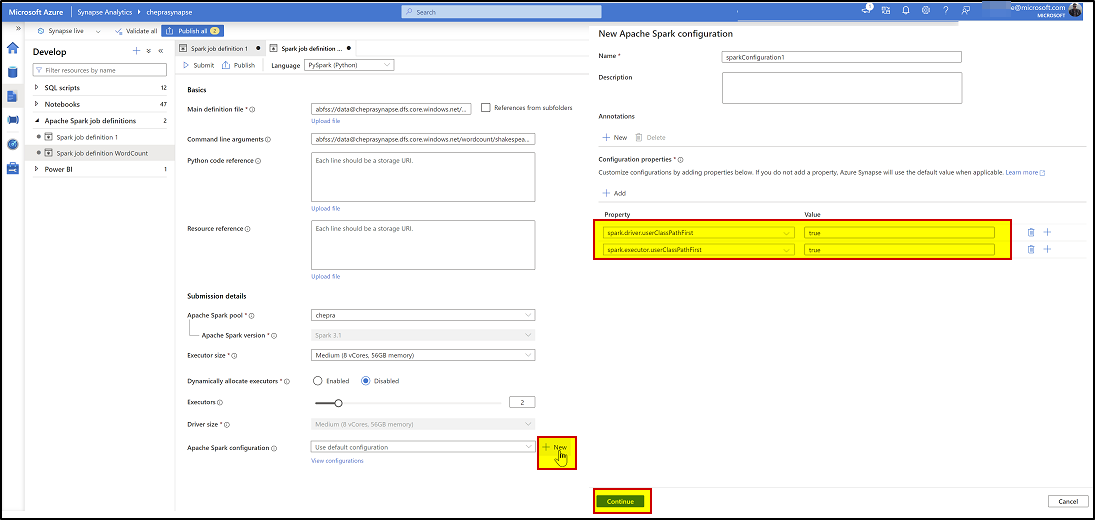
Task: Open Spark job definition WordCount in tree
Action: click(x=102, y=153)
